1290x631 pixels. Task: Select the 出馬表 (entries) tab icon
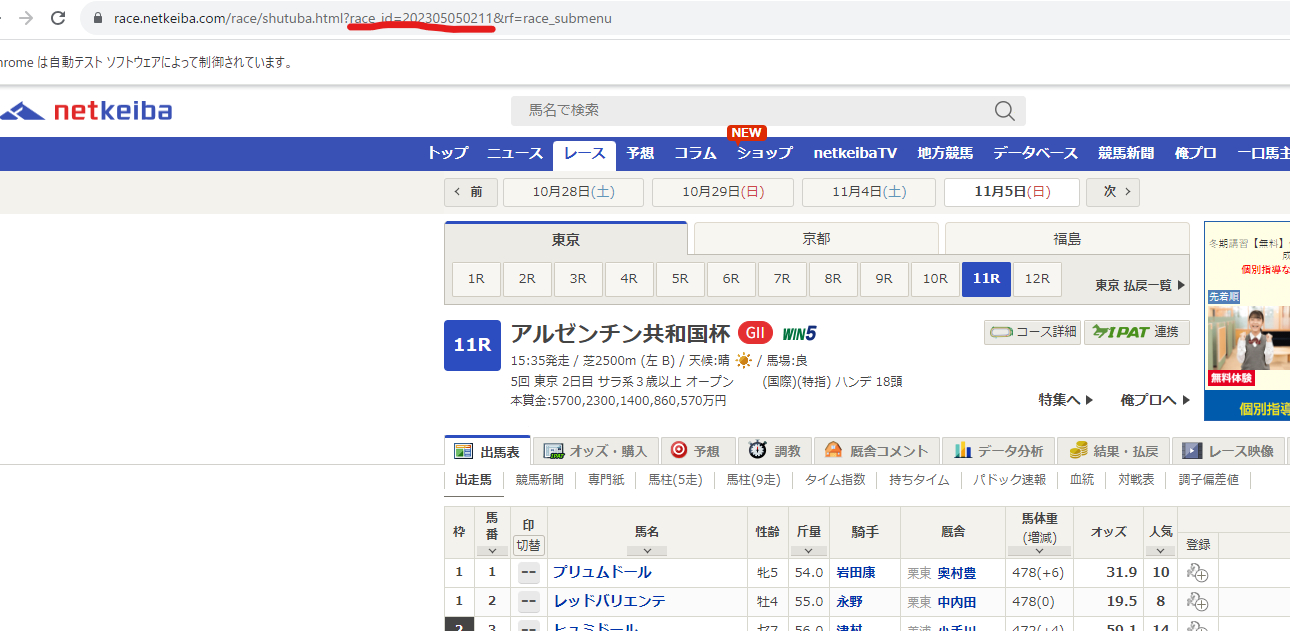point(465,450)
